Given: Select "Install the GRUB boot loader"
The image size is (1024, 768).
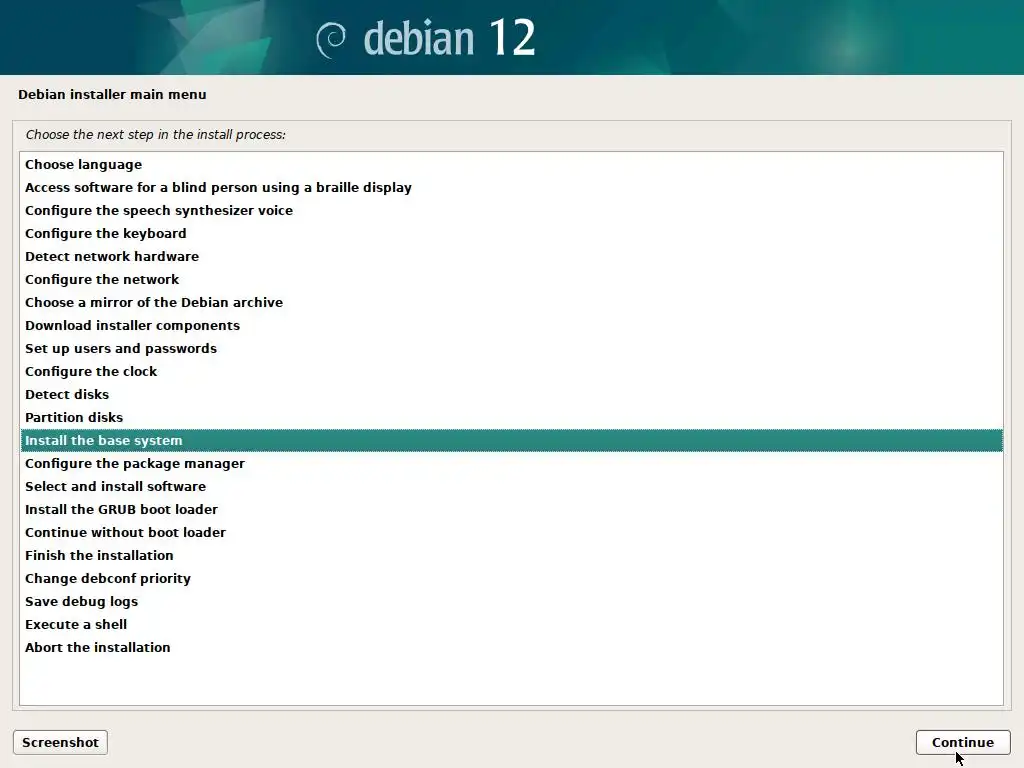Looking at the screenshot, I should pos(511,509).
